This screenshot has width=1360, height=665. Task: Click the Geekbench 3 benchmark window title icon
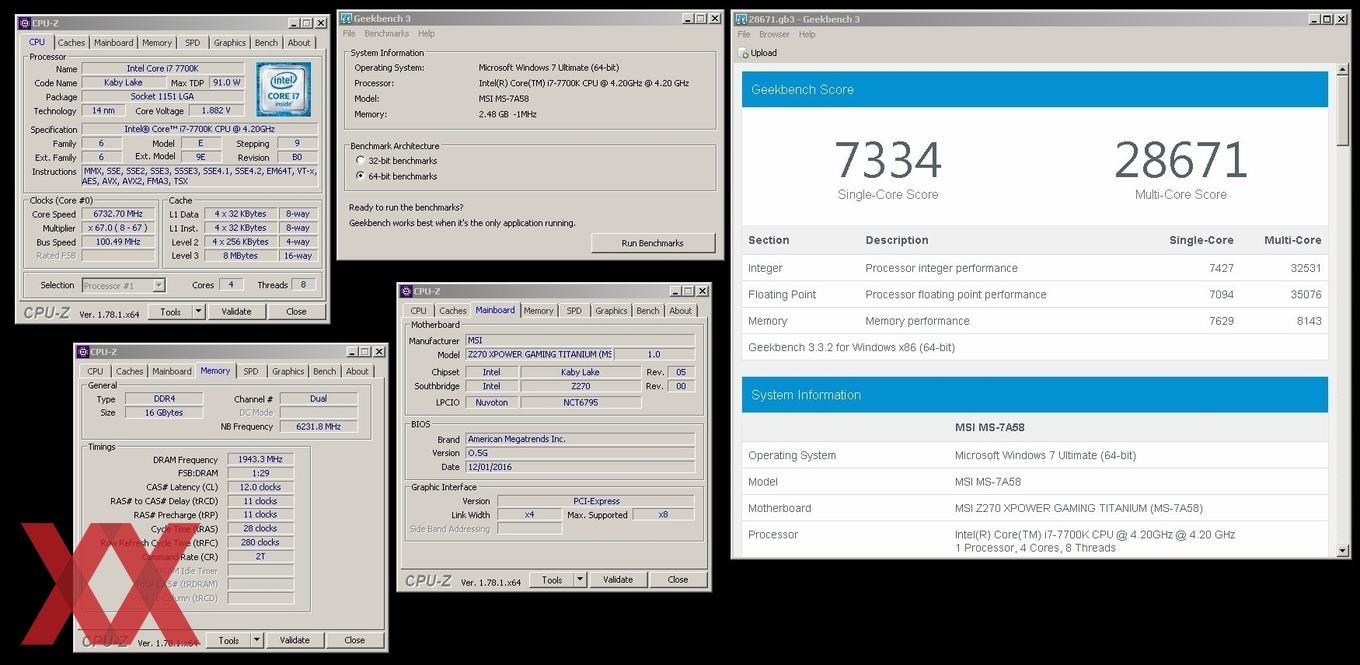pos(346,19)
